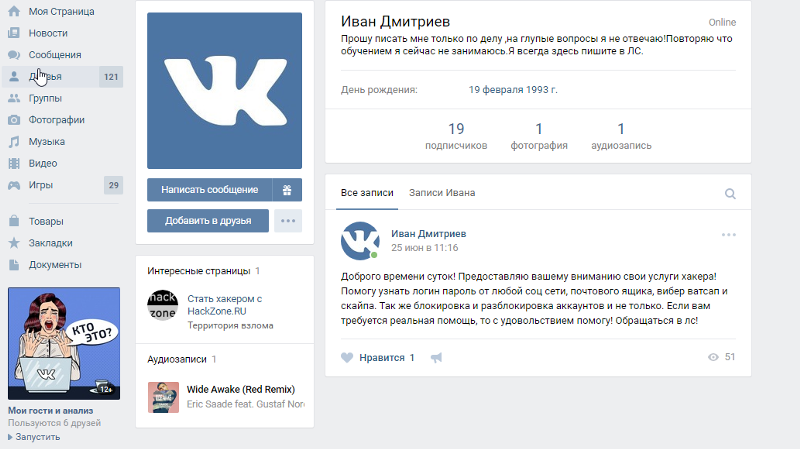The image size is (800, 449).
Task: Open the 19 подписчиков counter
Action: [456, 136]
